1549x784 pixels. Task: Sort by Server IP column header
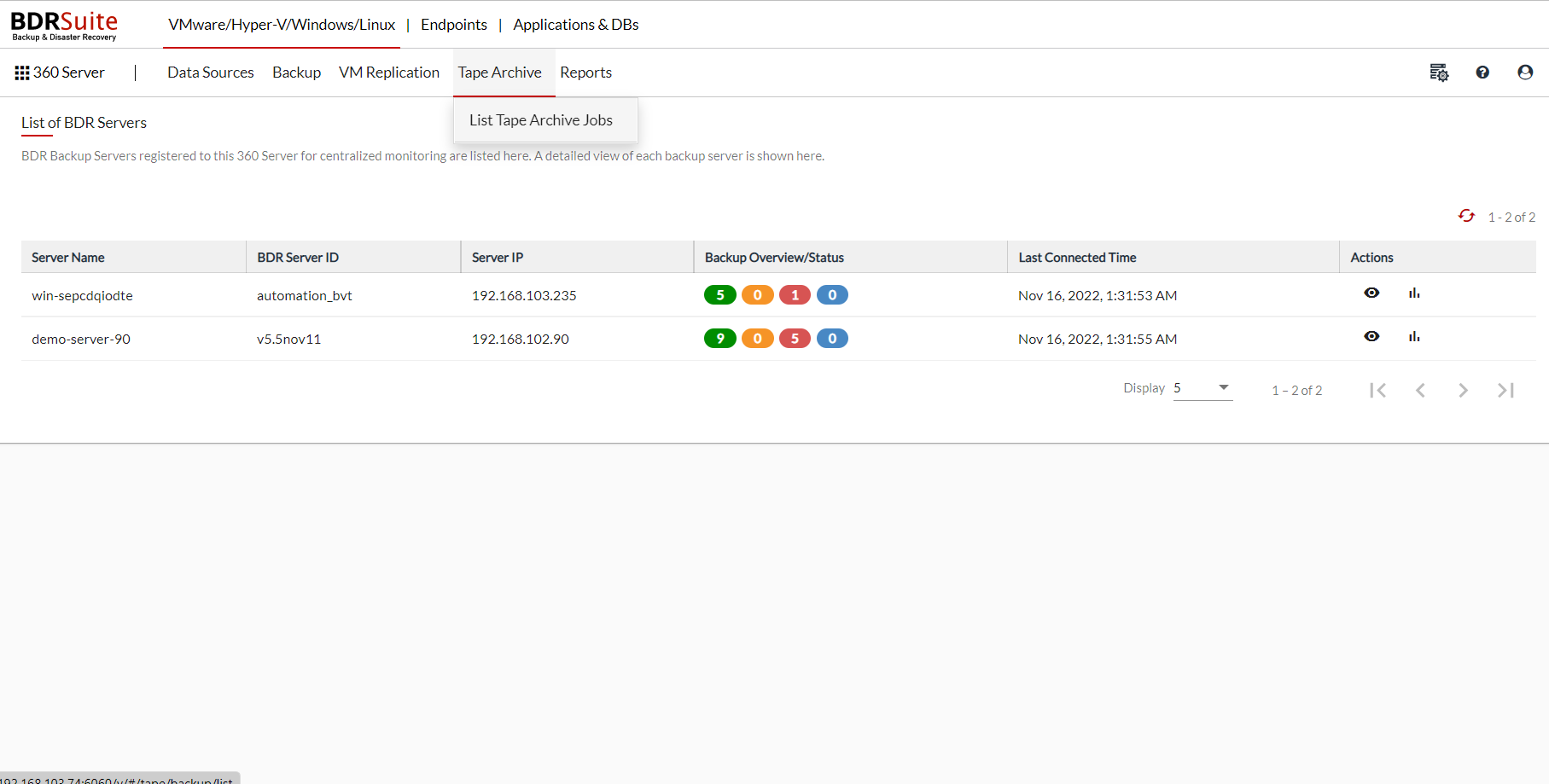pyautogui.click(x=498, y=258)
